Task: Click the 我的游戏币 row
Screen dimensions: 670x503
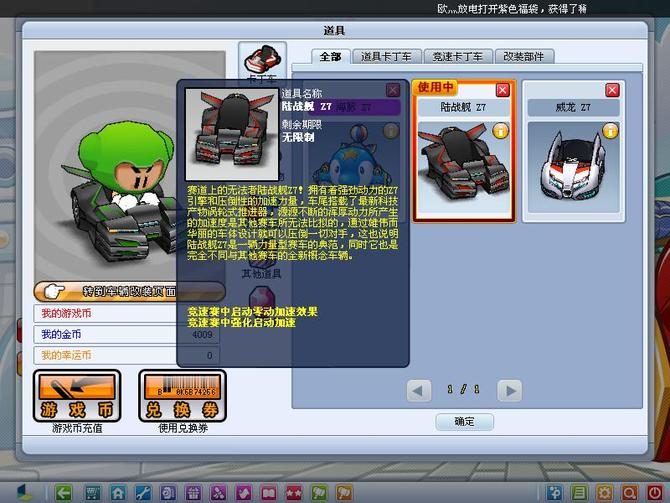Action: 126,313
